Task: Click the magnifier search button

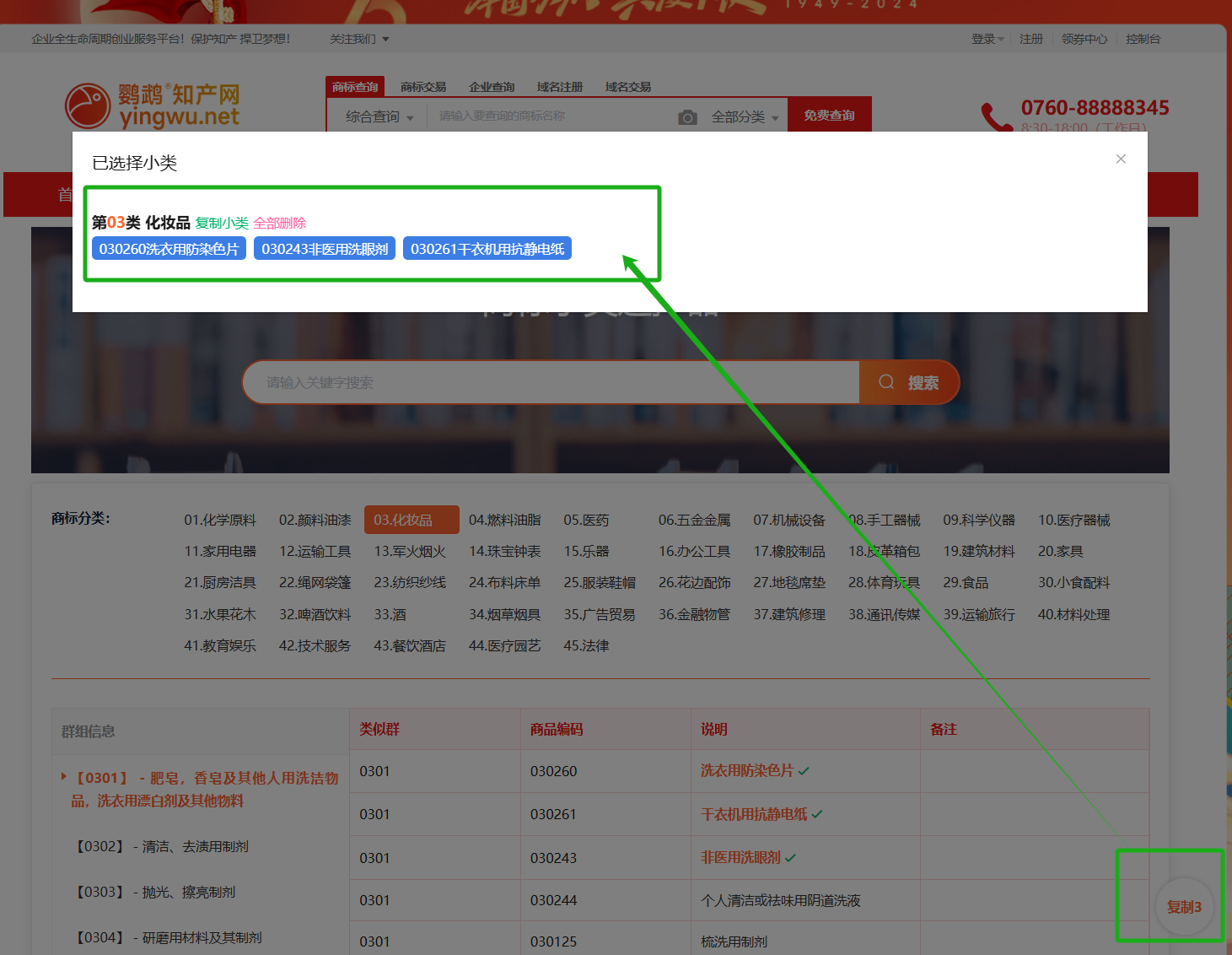Action: coord(908,383)
